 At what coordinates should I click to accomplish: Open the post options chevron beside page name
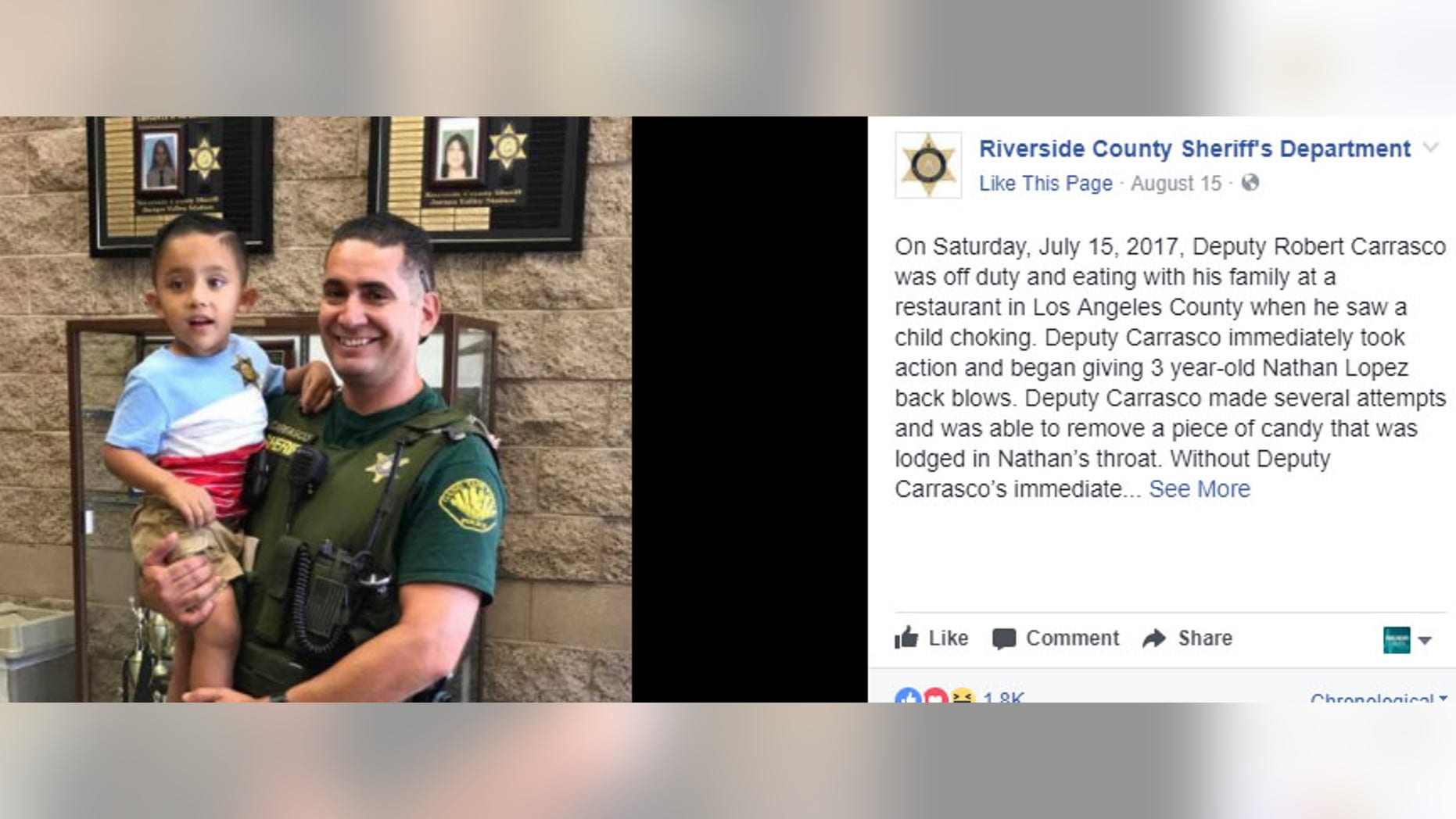(1431, 148)
